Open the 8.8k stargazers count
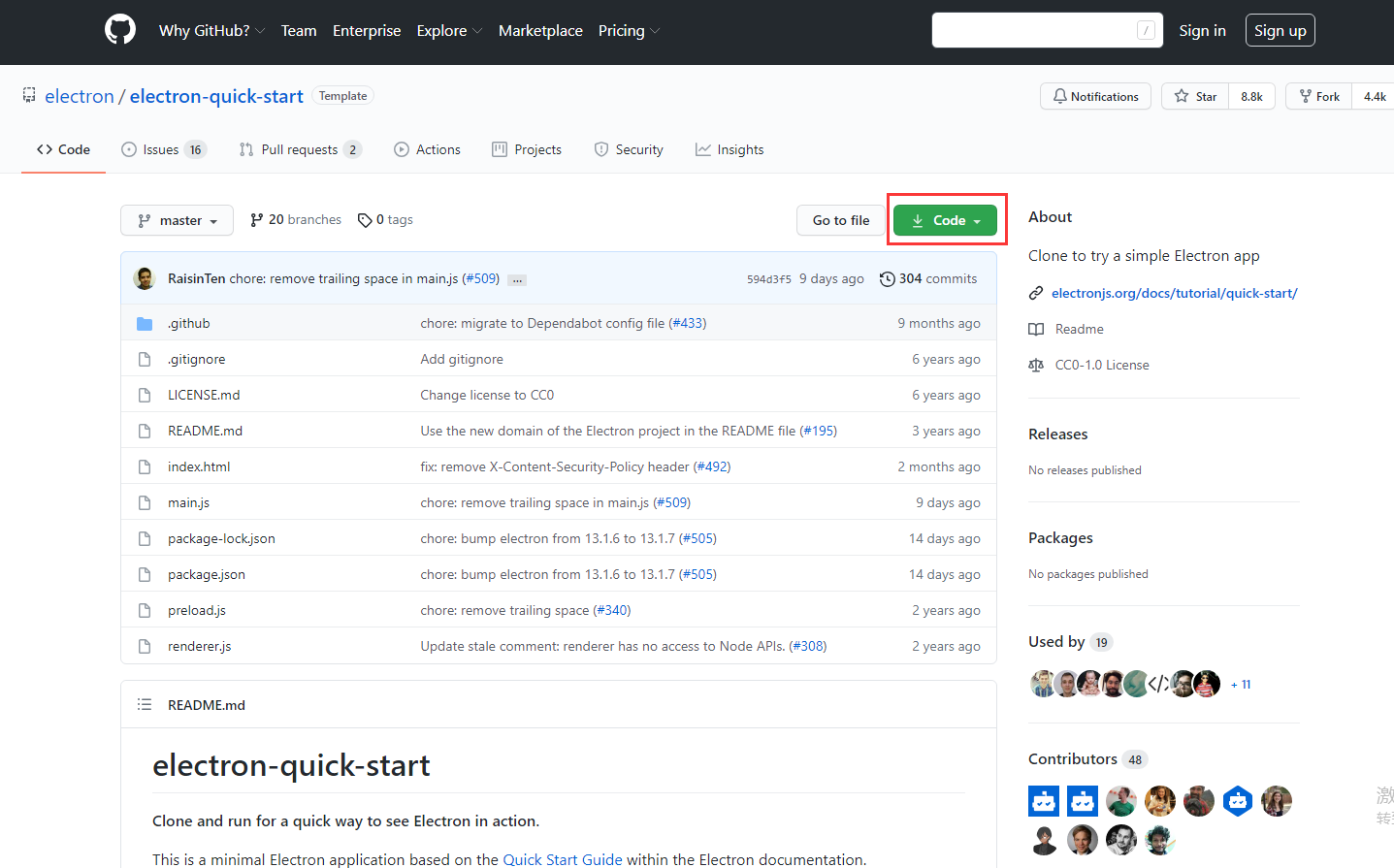The width and height of the screenshot is (1394, 868). [1251, 96]
